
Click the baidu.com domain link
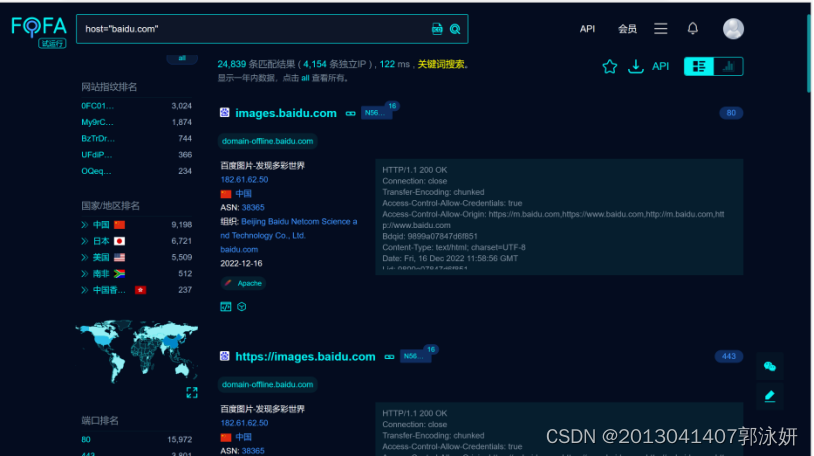(x=239, y=250)
